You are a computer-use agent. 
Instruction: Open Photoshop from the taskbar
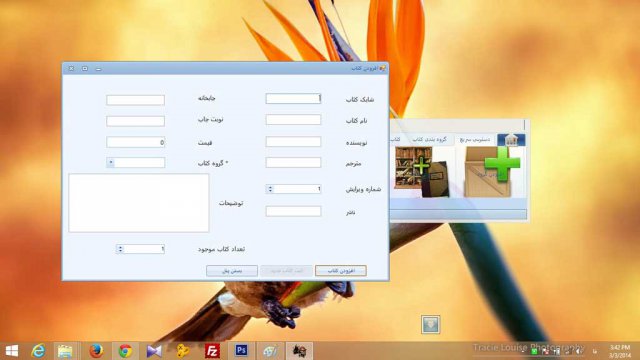click(241, 350)
